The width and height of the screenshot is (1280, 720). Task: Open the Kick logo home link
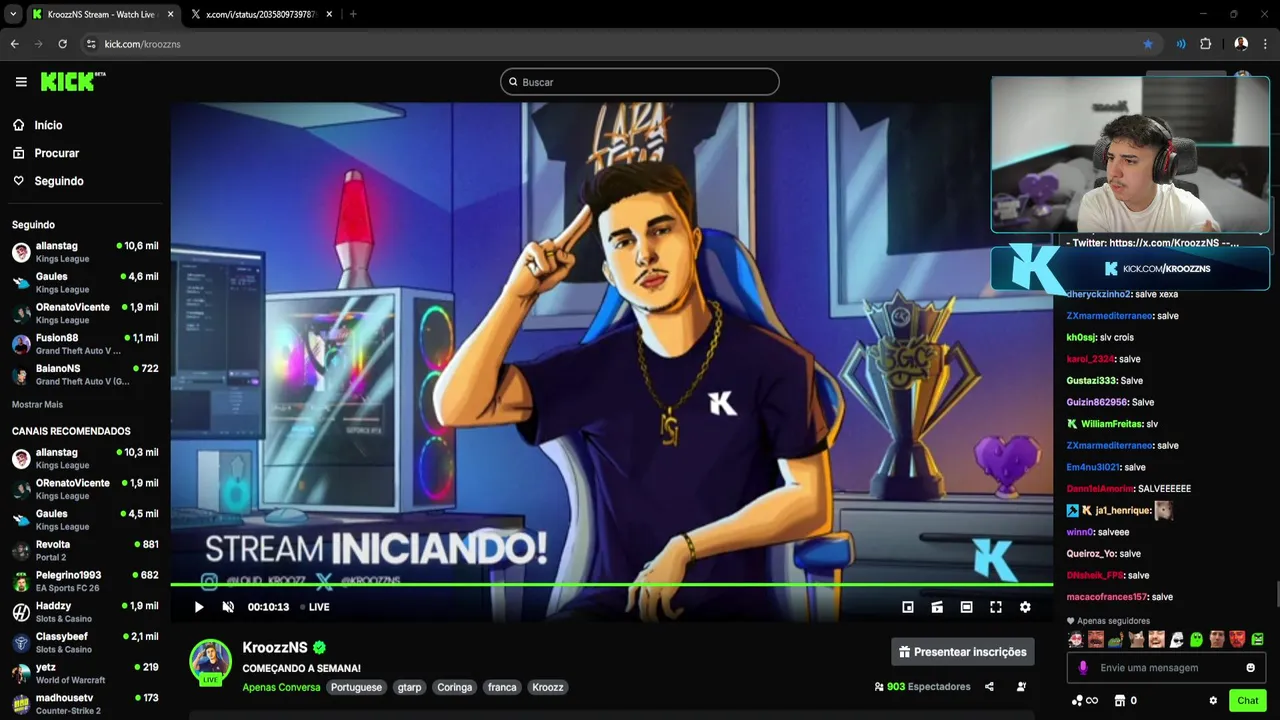72,81
